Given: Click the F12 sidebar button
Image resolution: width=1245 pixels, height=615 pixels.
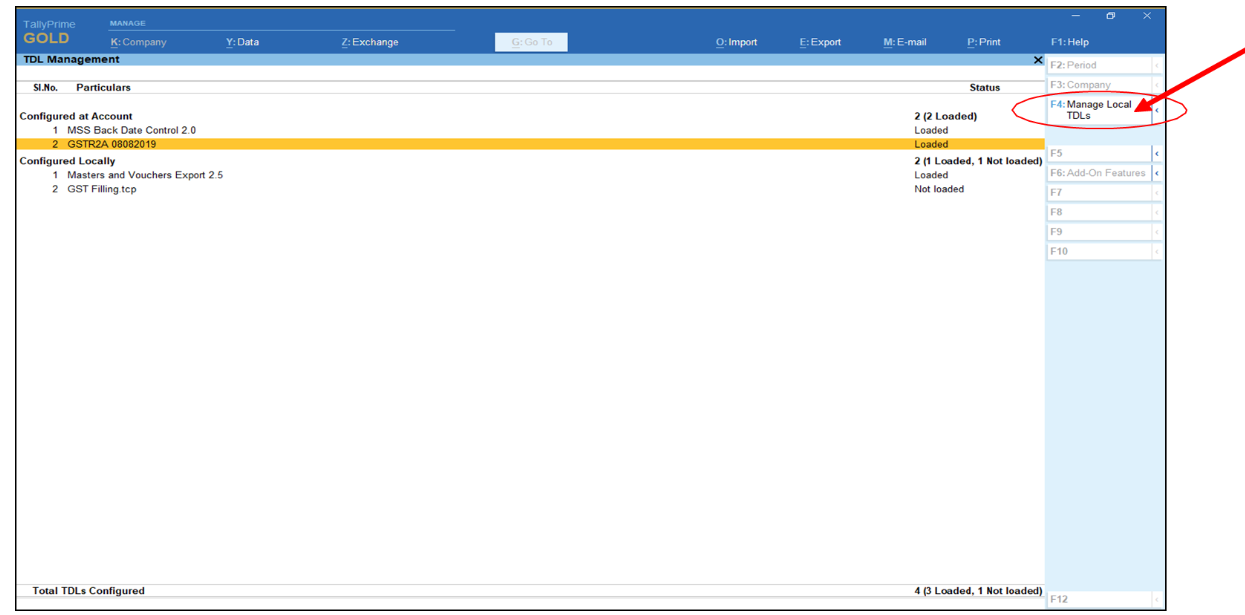Looking at the screenshot, I should 1099,600.
